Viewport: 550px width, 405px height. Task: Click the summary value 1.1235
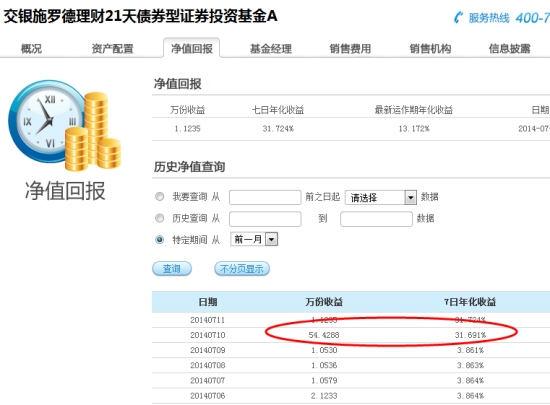click(x=187, y=129)
